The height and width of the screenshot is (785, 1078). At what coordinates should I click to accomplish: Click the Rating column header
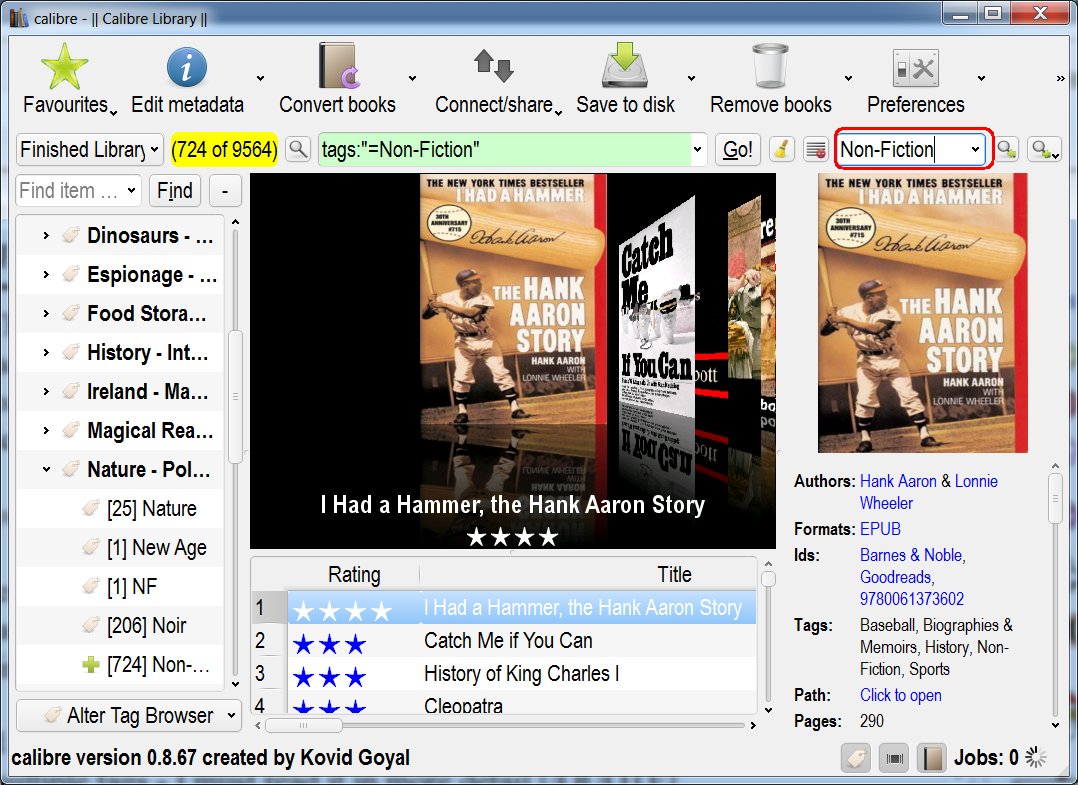click(x=353, y=574)
